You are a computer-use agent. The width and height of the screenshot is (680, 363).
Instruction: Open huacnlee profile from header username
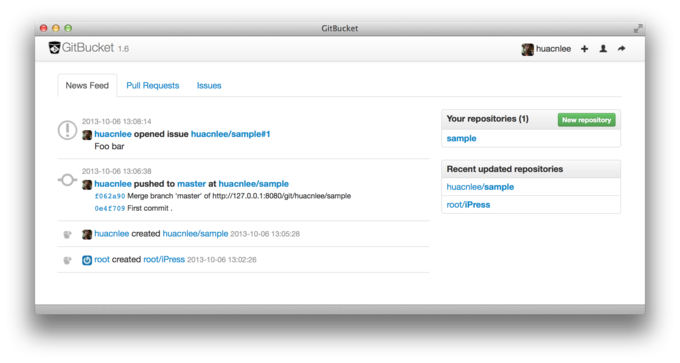tap(553, 49)
